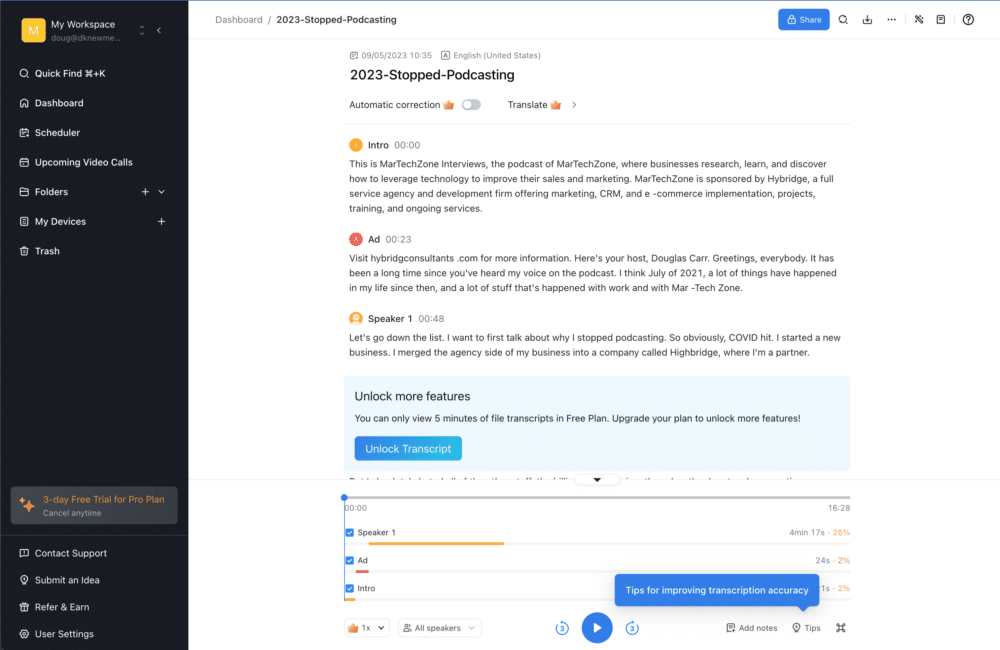The height and width of the screenshot is (650, 1000).
Task: Click the blue Share button
Action: coord(803,19)
